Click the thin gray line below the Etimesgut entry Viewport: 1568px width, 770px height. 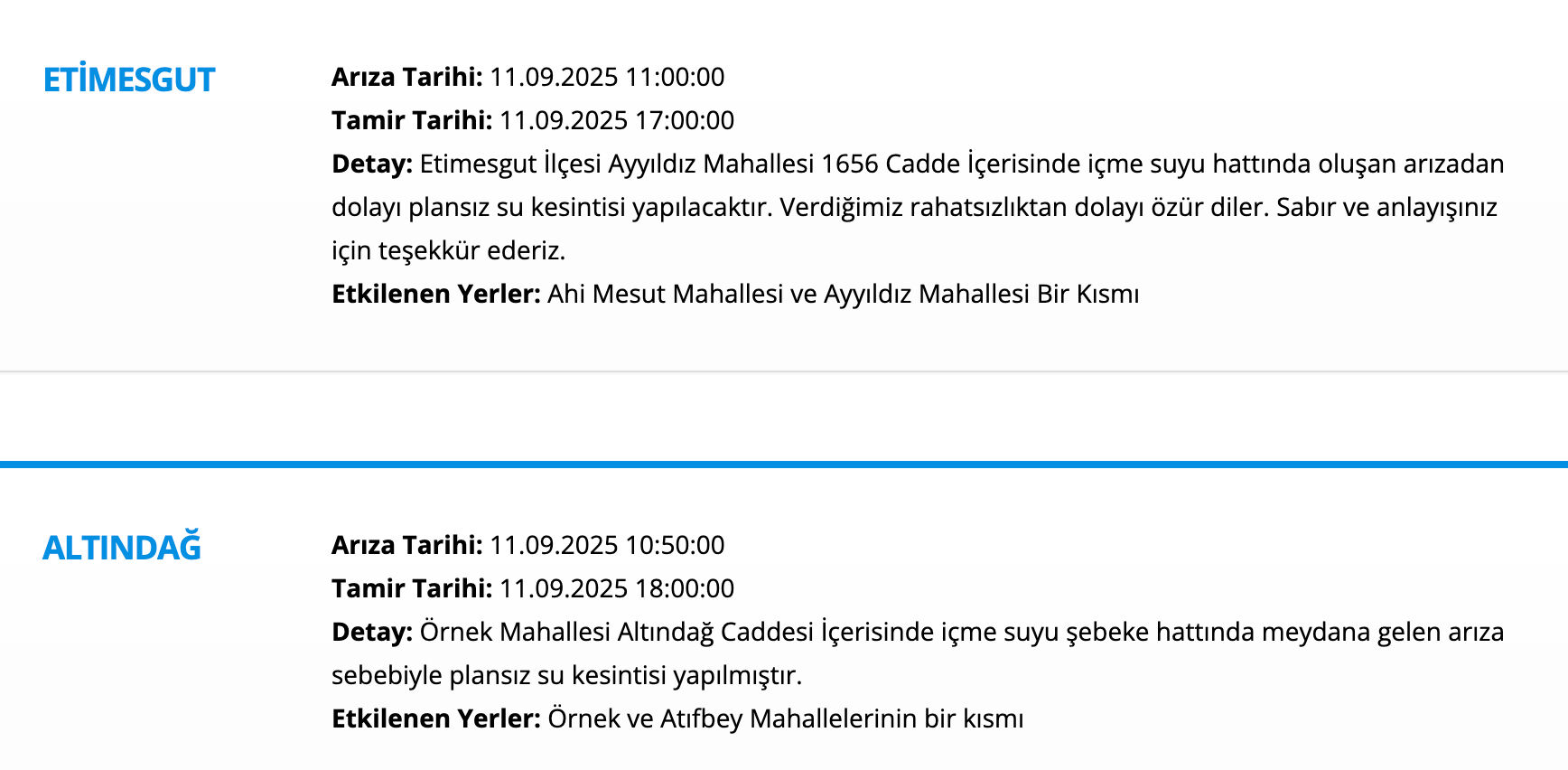784,371
